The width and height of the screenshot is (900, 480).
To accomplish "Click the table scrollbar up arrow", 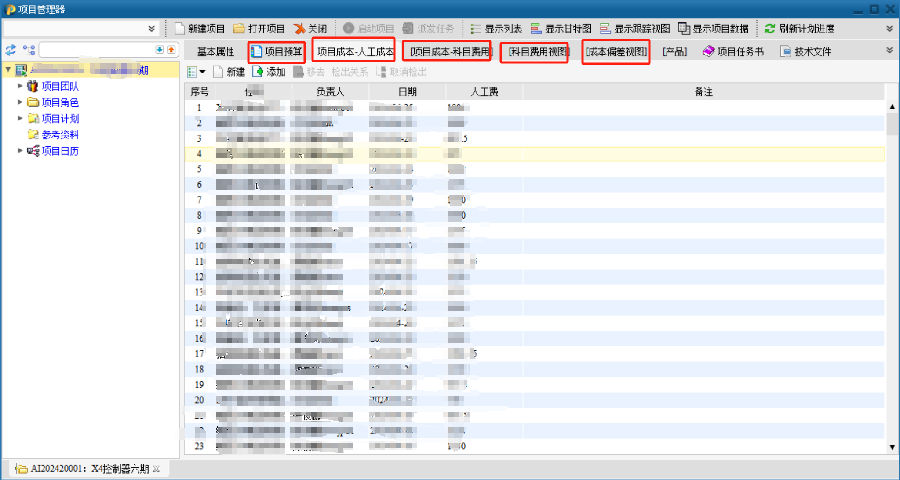I will click(892, 106).
